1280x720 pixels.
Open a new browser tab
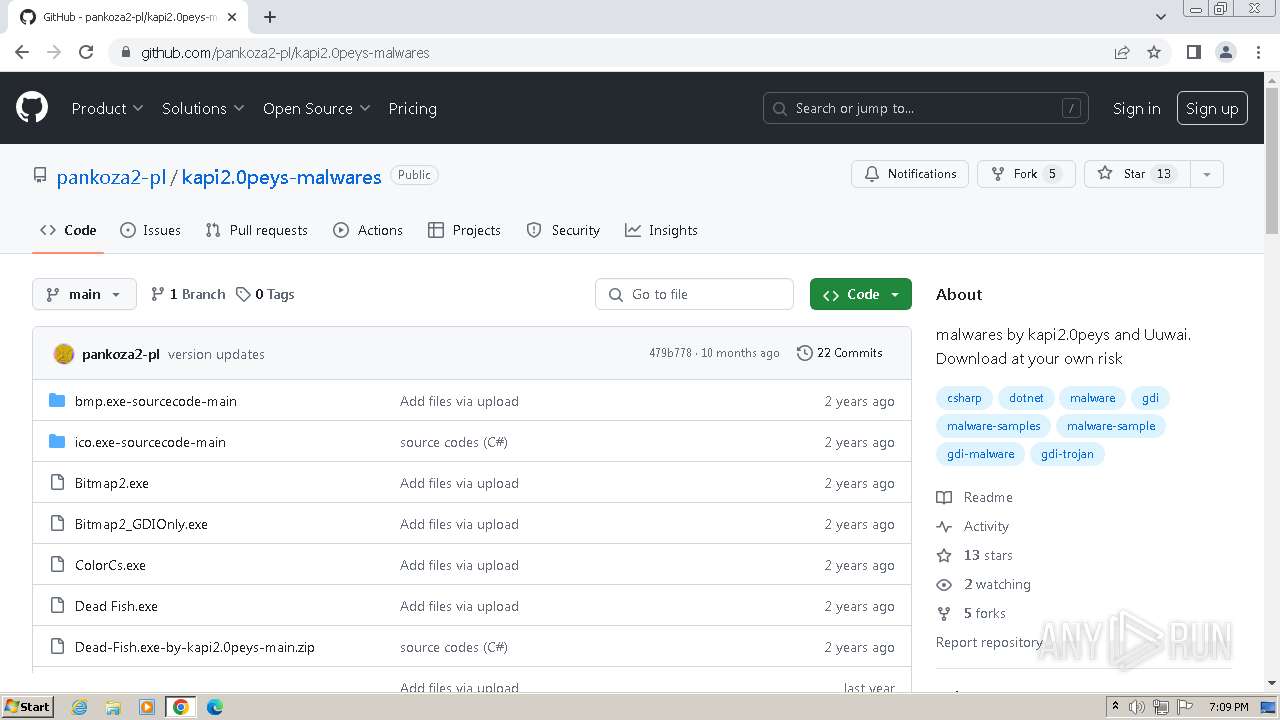click(270, 17)
